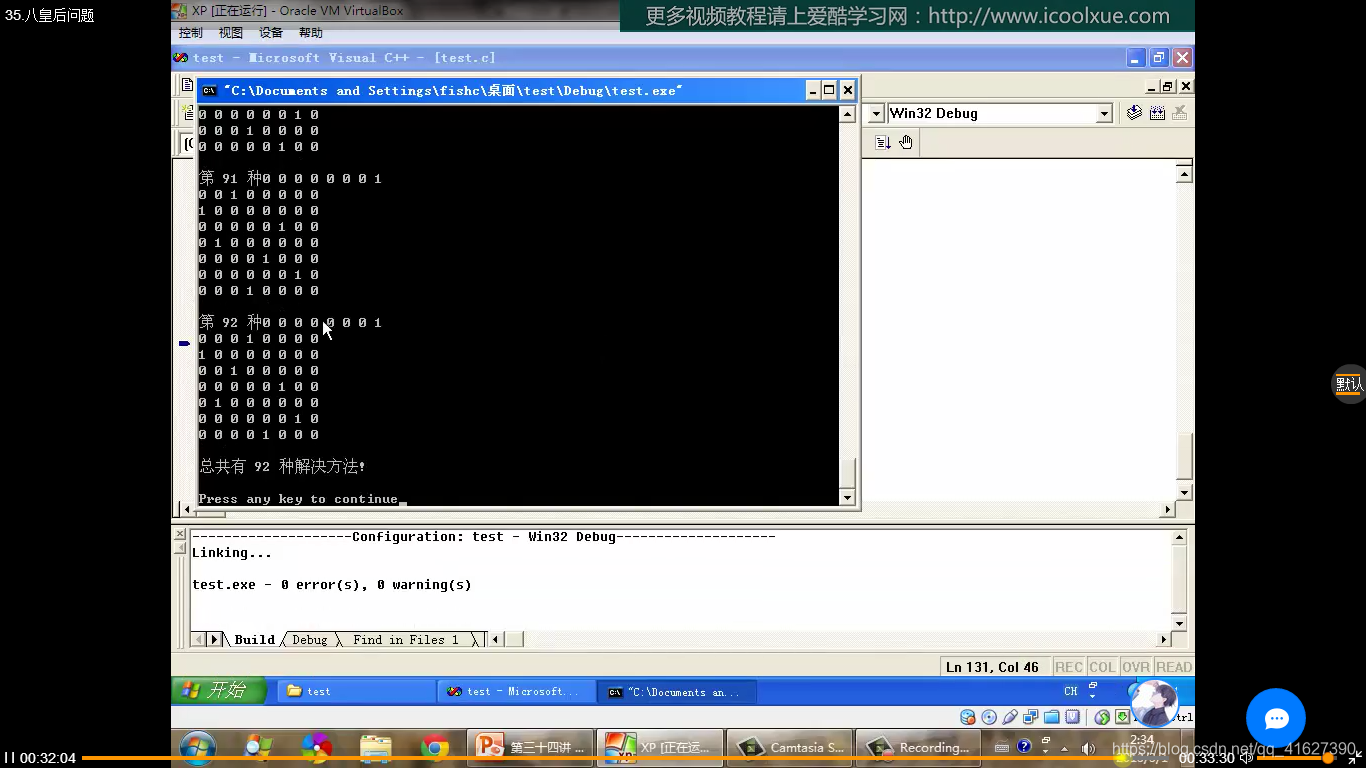This screenshot has width=1366, height=768.
Task: Click the colorful pinwheel icon in host taskbar
Action: coord(316,747)
